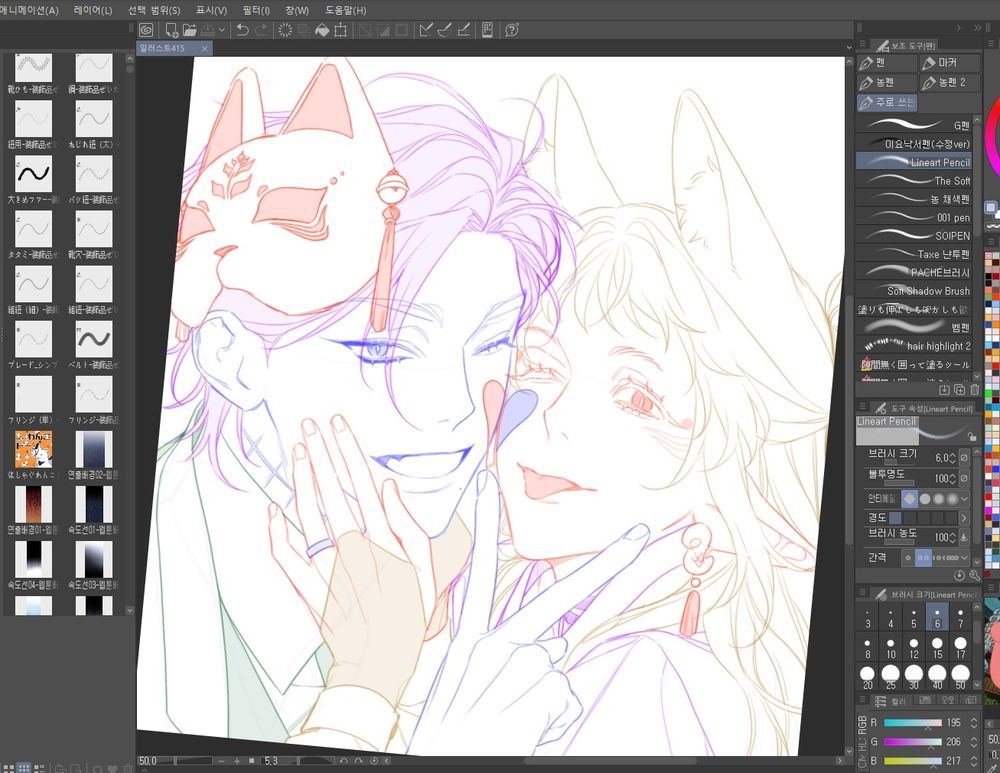Click the Clear layer burst icon

[285, 30]
